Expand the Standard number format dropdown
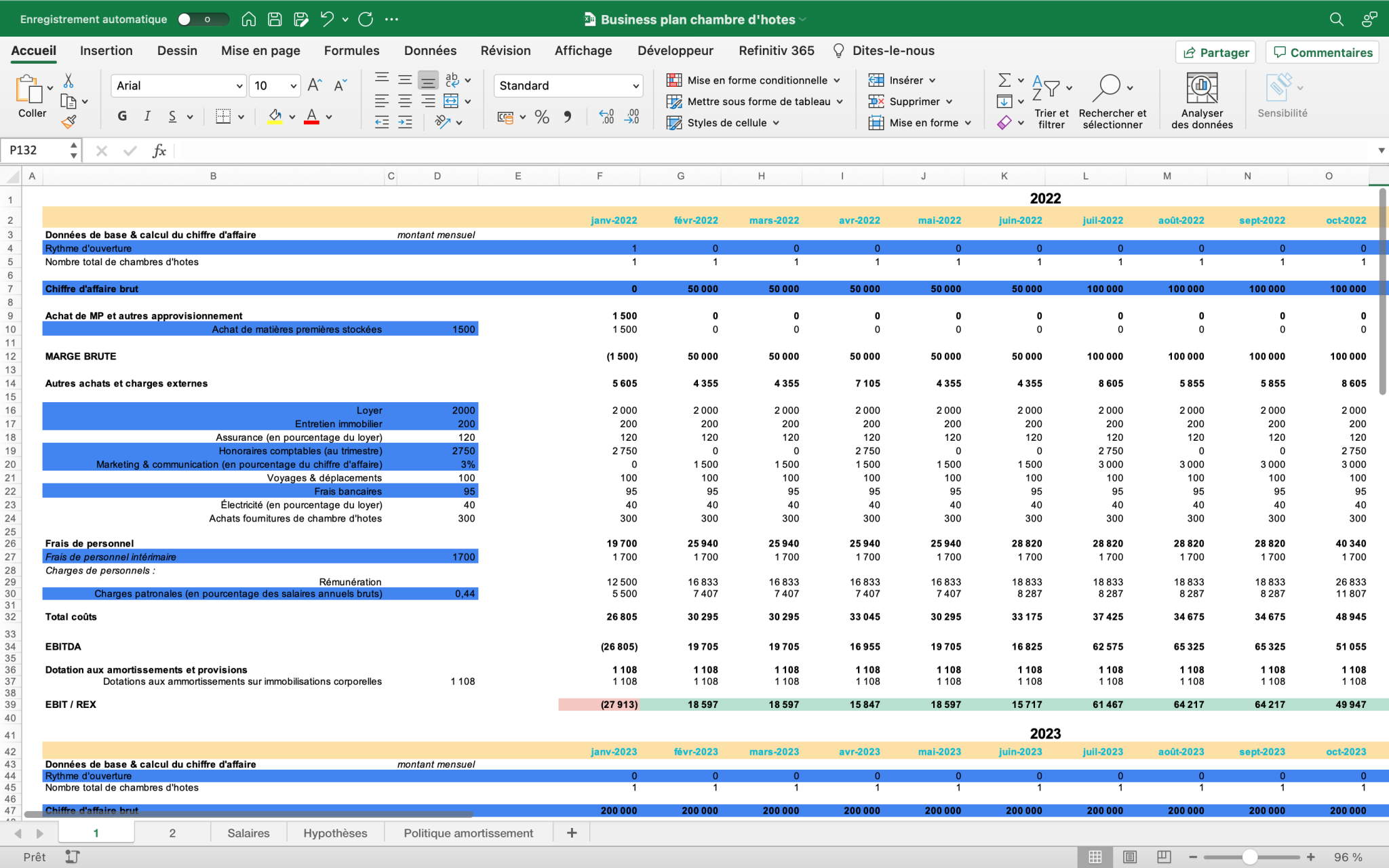Viewport: 1389px width, 868px height. coord(635,86)
